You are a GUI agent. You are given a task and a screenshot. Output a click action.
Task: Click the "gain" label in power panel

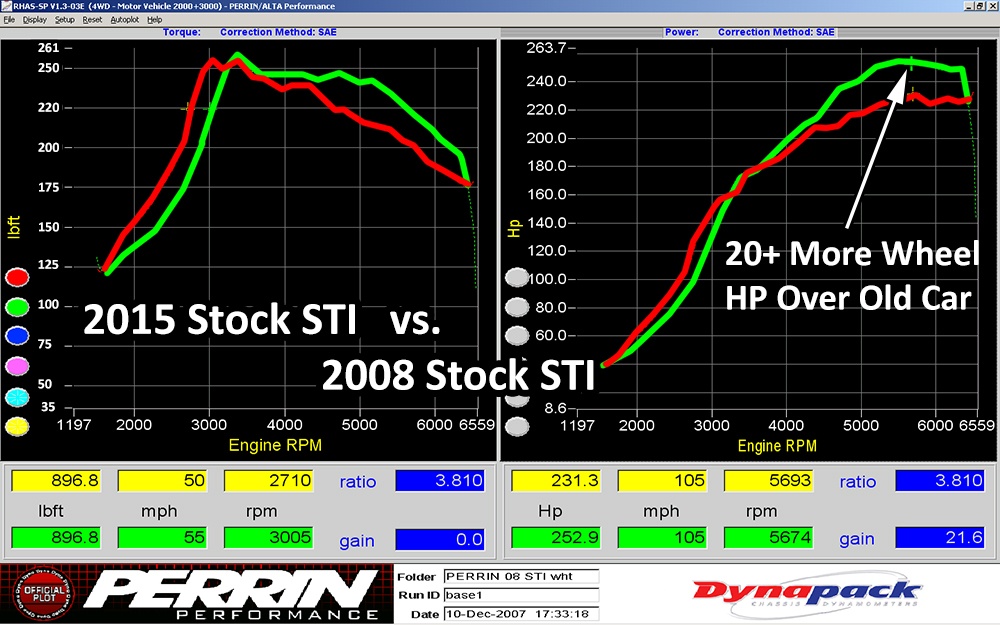857,540
